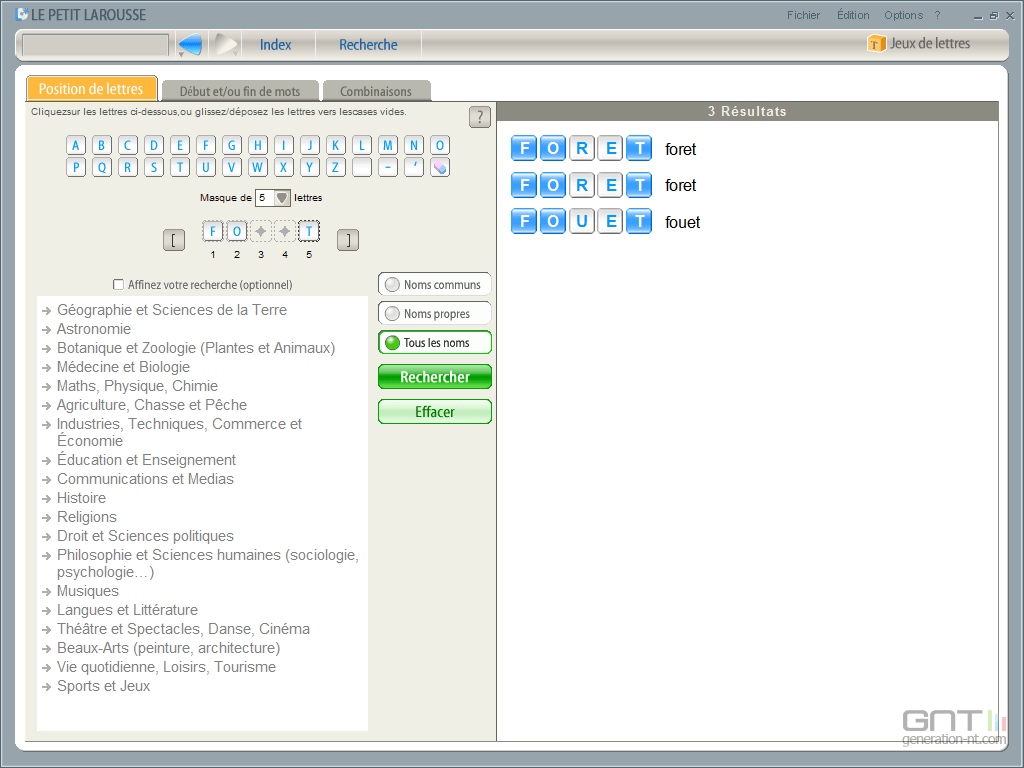Choose the letter G tile
1024x768 pixels.
coord(232,145)
